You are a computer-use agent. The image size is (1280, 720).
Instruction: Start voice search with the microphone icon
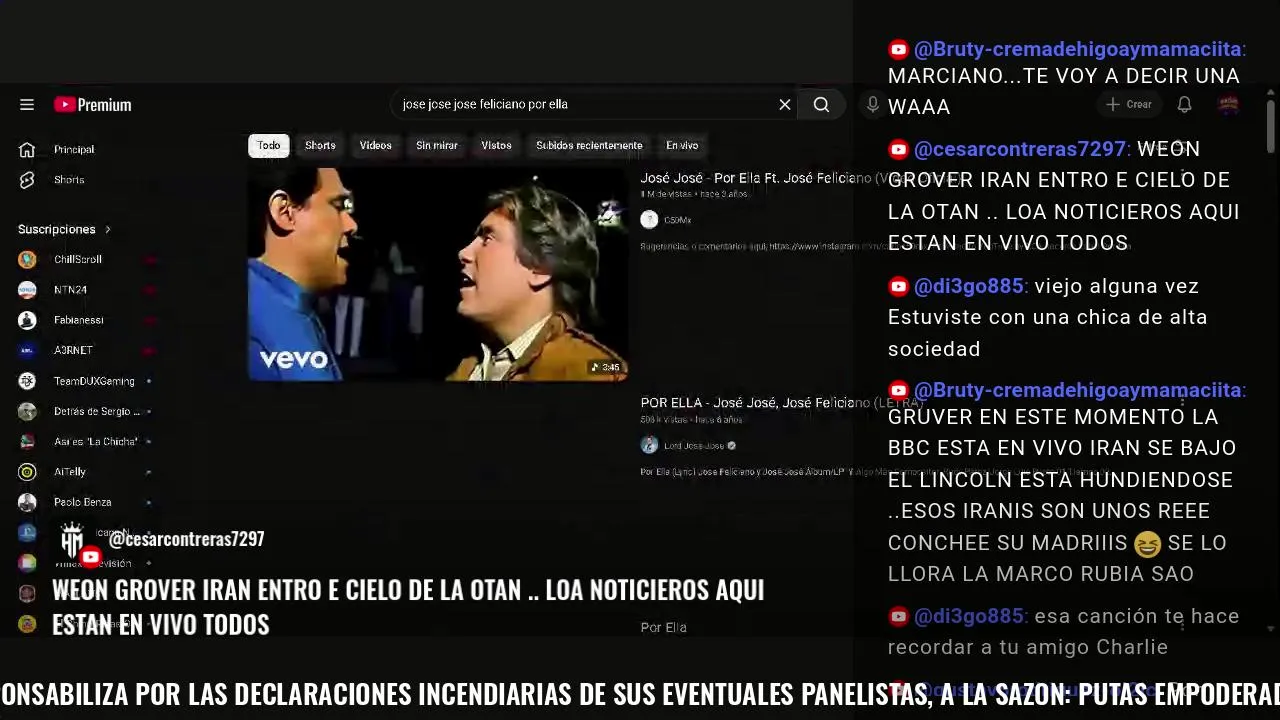point(873,105)
